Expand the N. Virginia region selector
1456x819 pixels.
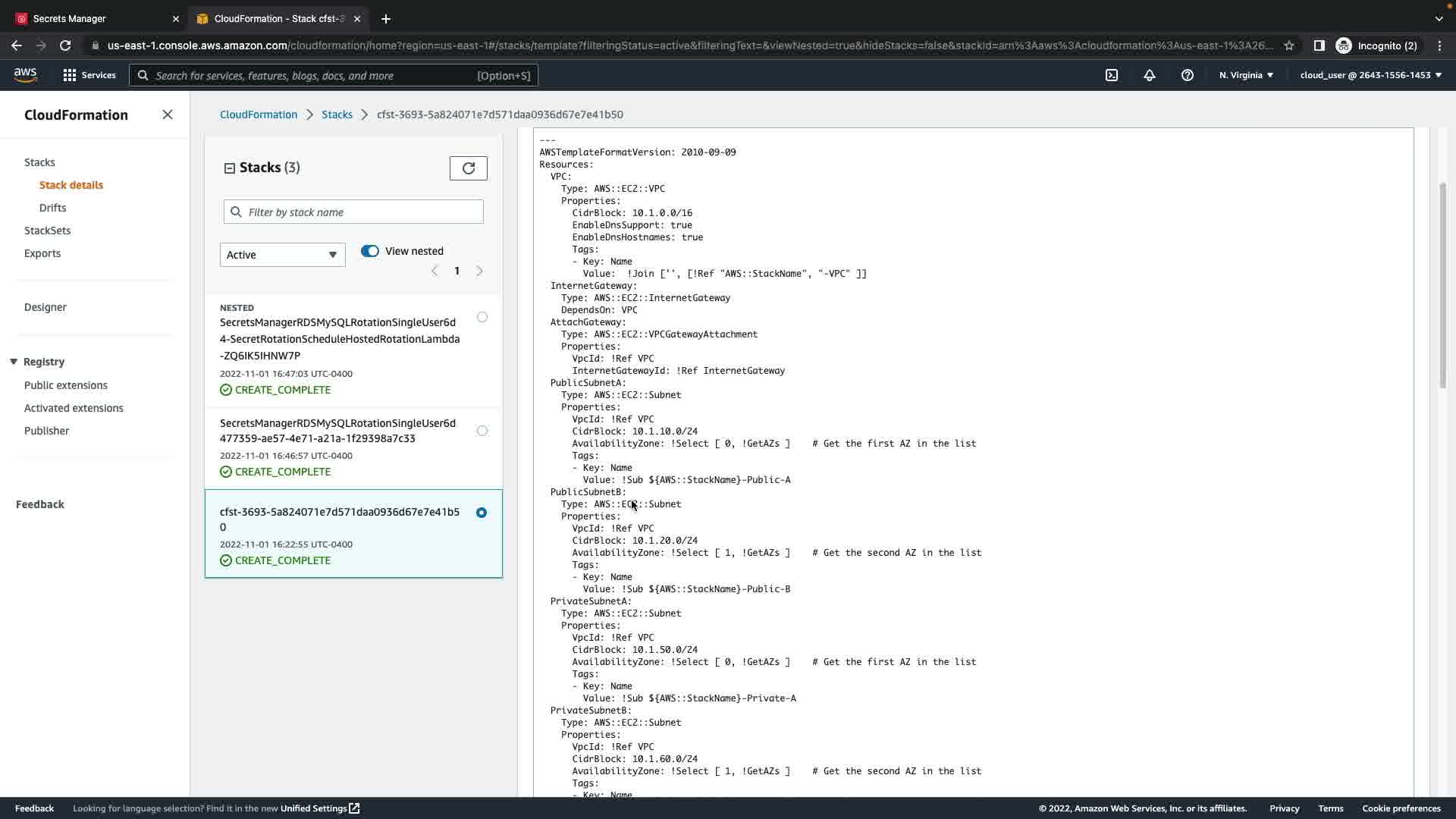(1246, 75)
